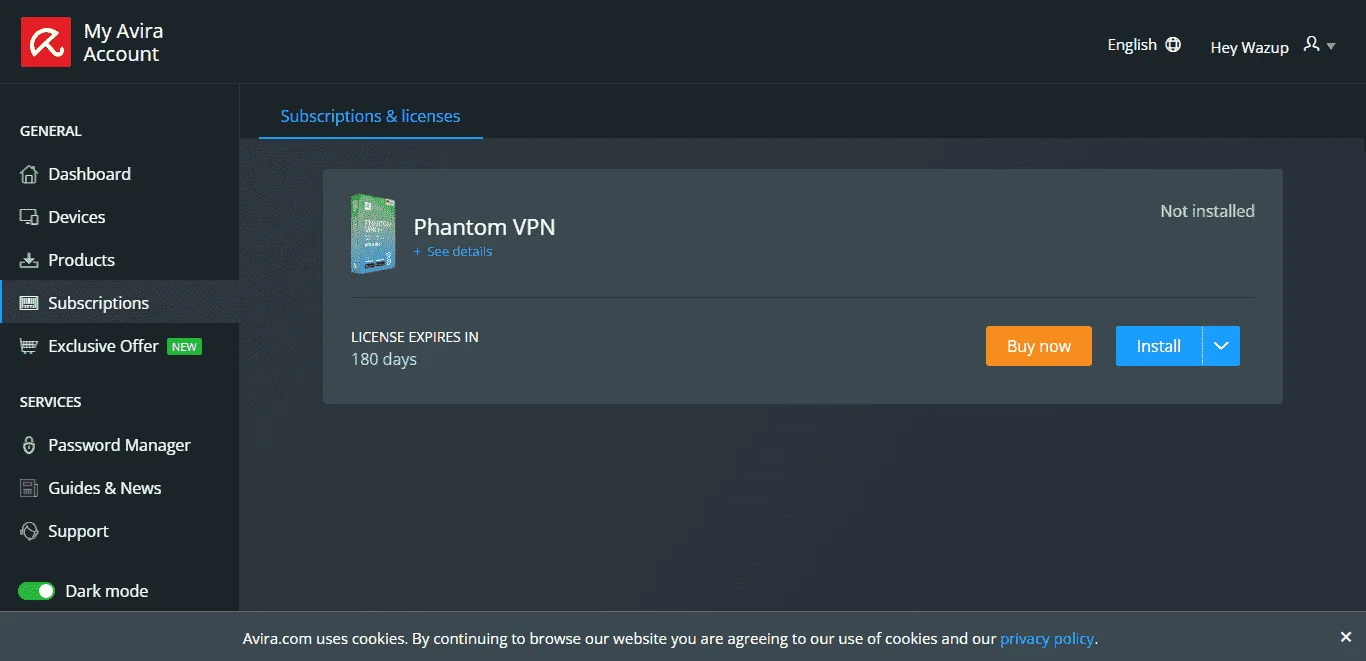Viewport: 1366px width, 661px height.
Task: Open Dashboard via the house icon
Action: coord(29,174)
